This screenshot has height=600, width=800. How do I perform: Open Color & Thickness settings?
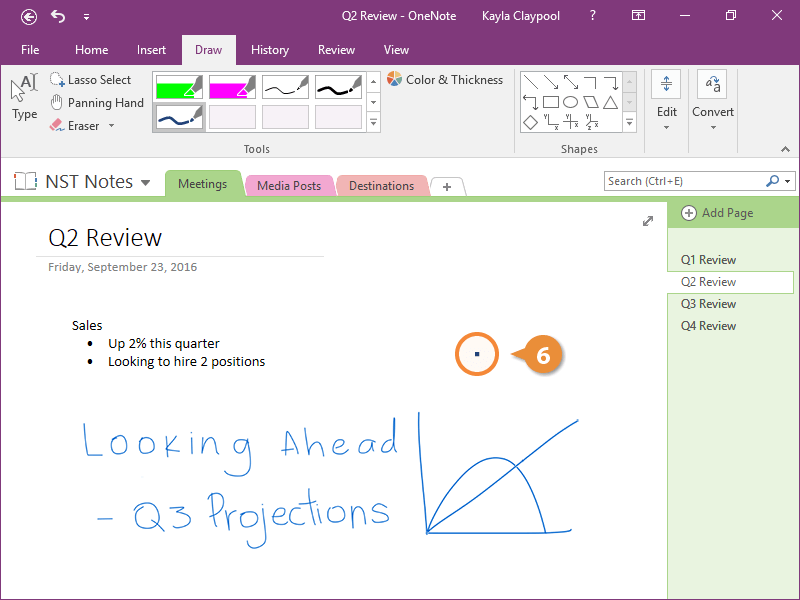pyautogui.click(x=445, y=80)
